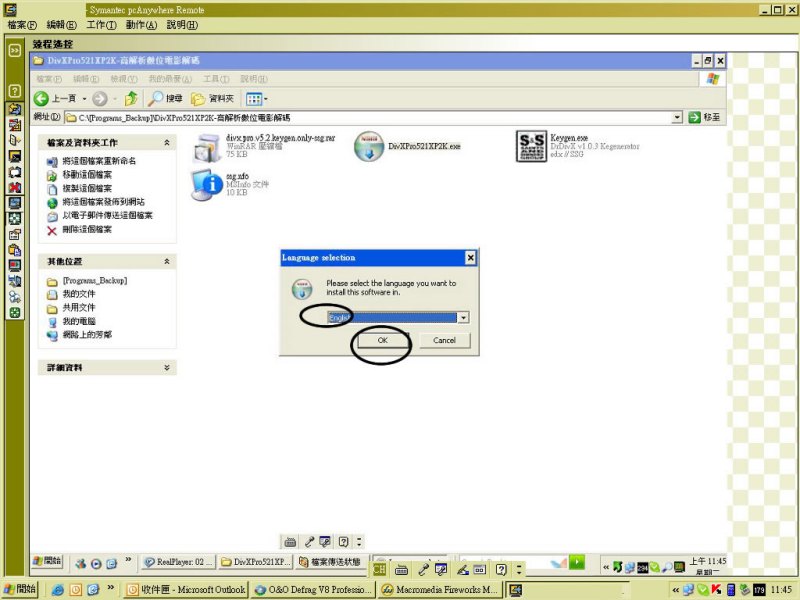This screenshot has height=600, width=800.
Task: Collapse the 檔案及資料夾工作 panel
Action: [x=167, y=143]
